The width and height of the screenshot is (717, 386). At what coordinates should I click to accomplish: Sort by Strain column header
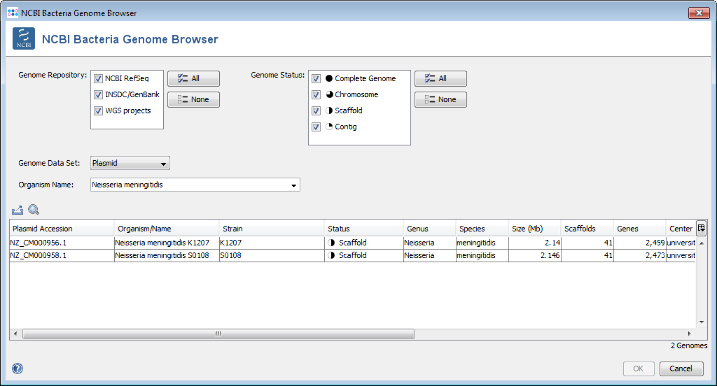(x=272, y=228)
